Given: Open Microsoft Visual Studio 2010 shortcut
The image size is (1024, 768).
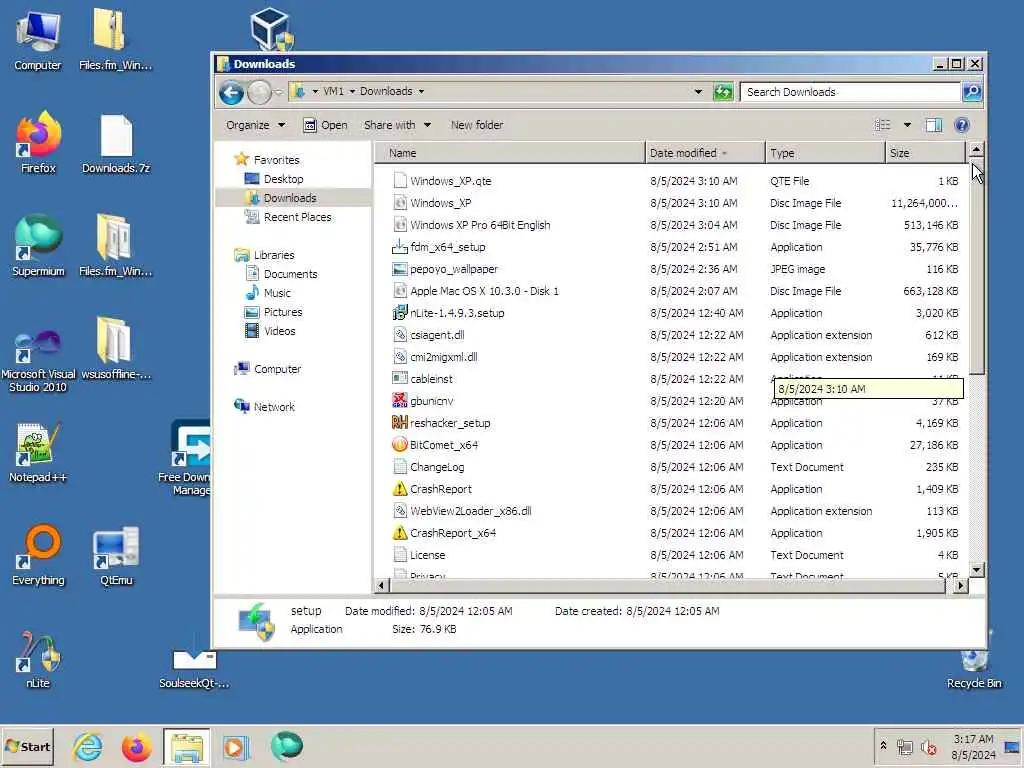Looking at the screenshot, I should [x=38, y=360].
